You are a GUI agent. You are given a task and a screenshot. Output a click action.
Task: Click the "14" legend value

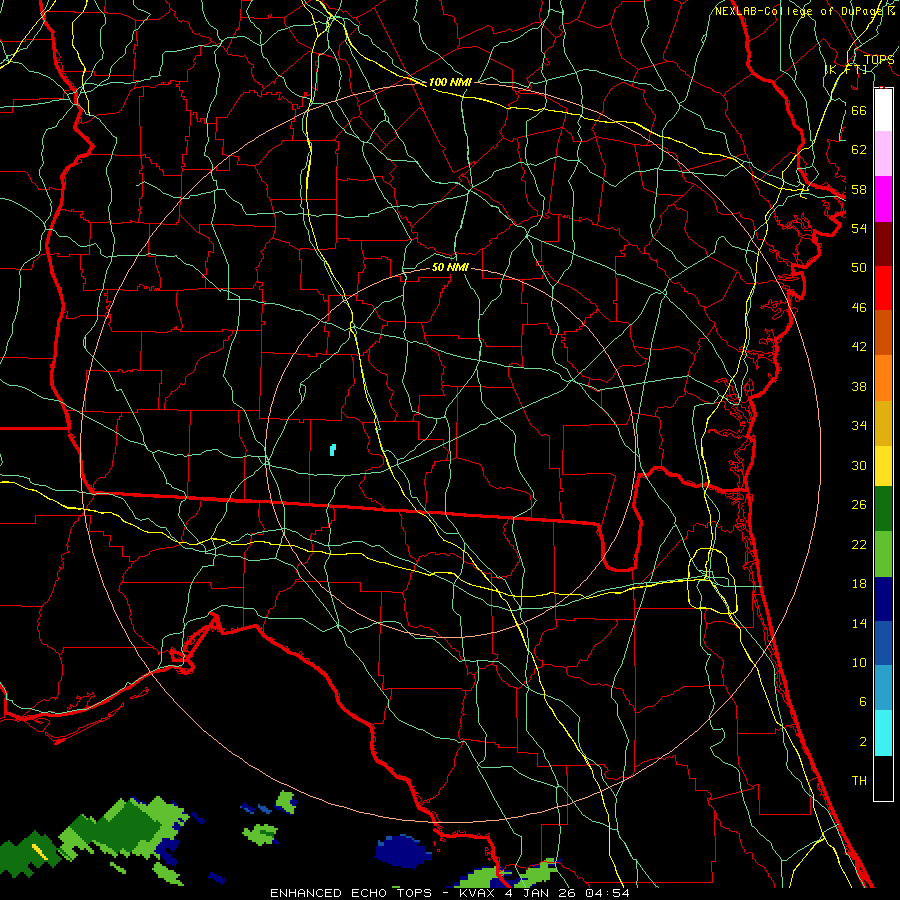click(859, 623)
